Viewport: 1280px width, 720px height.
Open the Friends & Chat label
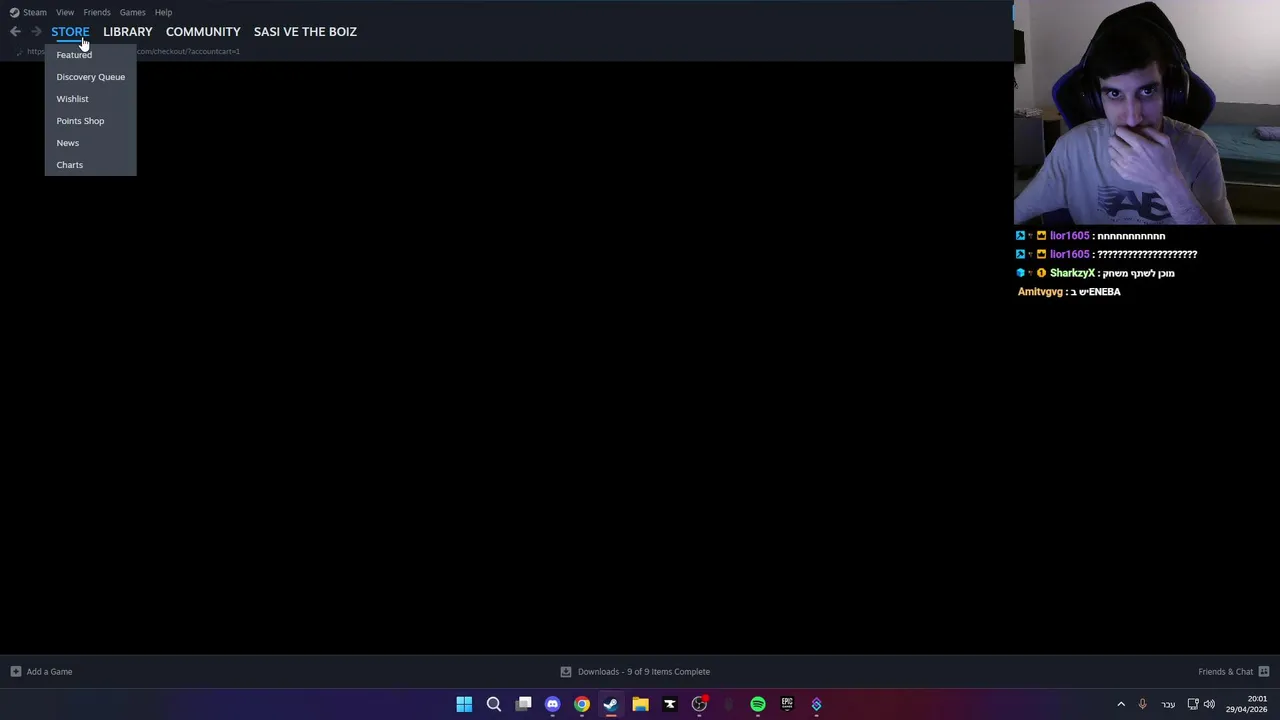pyautogui.click(x=1225, y=672)
